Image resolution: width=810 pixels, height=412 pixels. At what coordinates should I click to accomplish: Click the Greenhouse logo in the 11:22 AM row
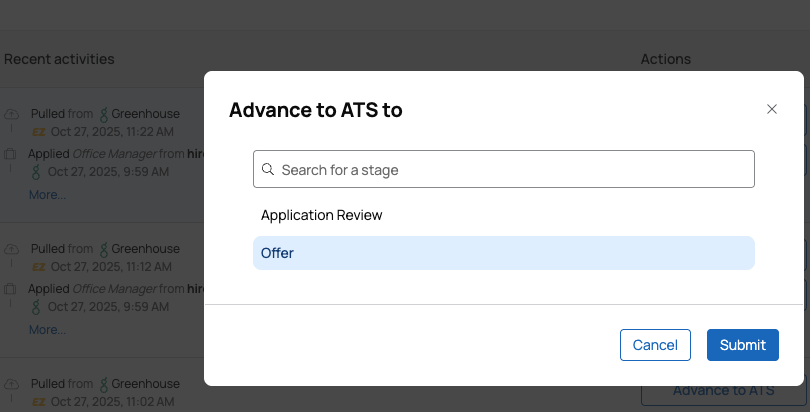[104, 114]
